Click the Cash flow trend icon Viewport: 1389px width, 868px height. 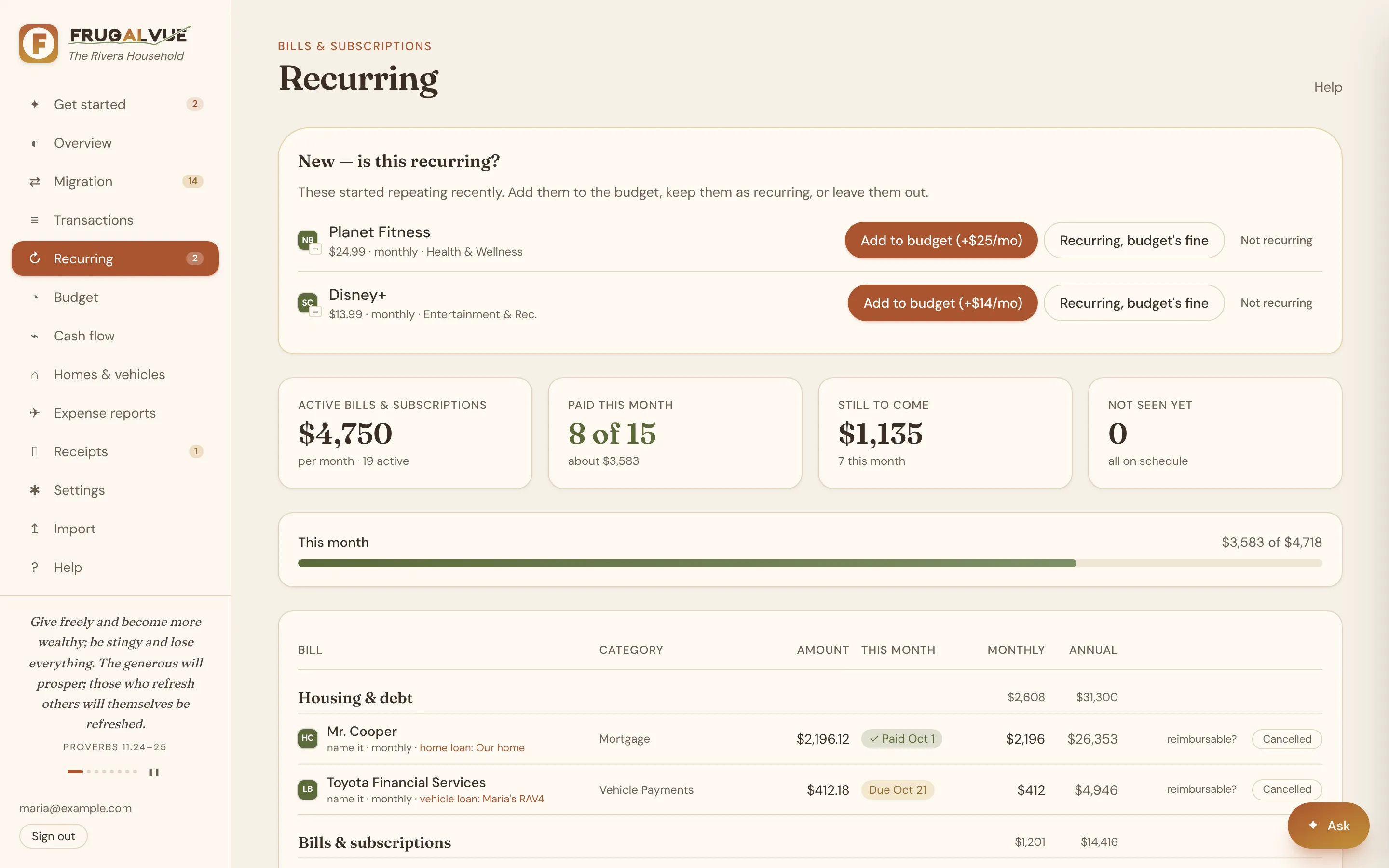(x=34, y=336)
